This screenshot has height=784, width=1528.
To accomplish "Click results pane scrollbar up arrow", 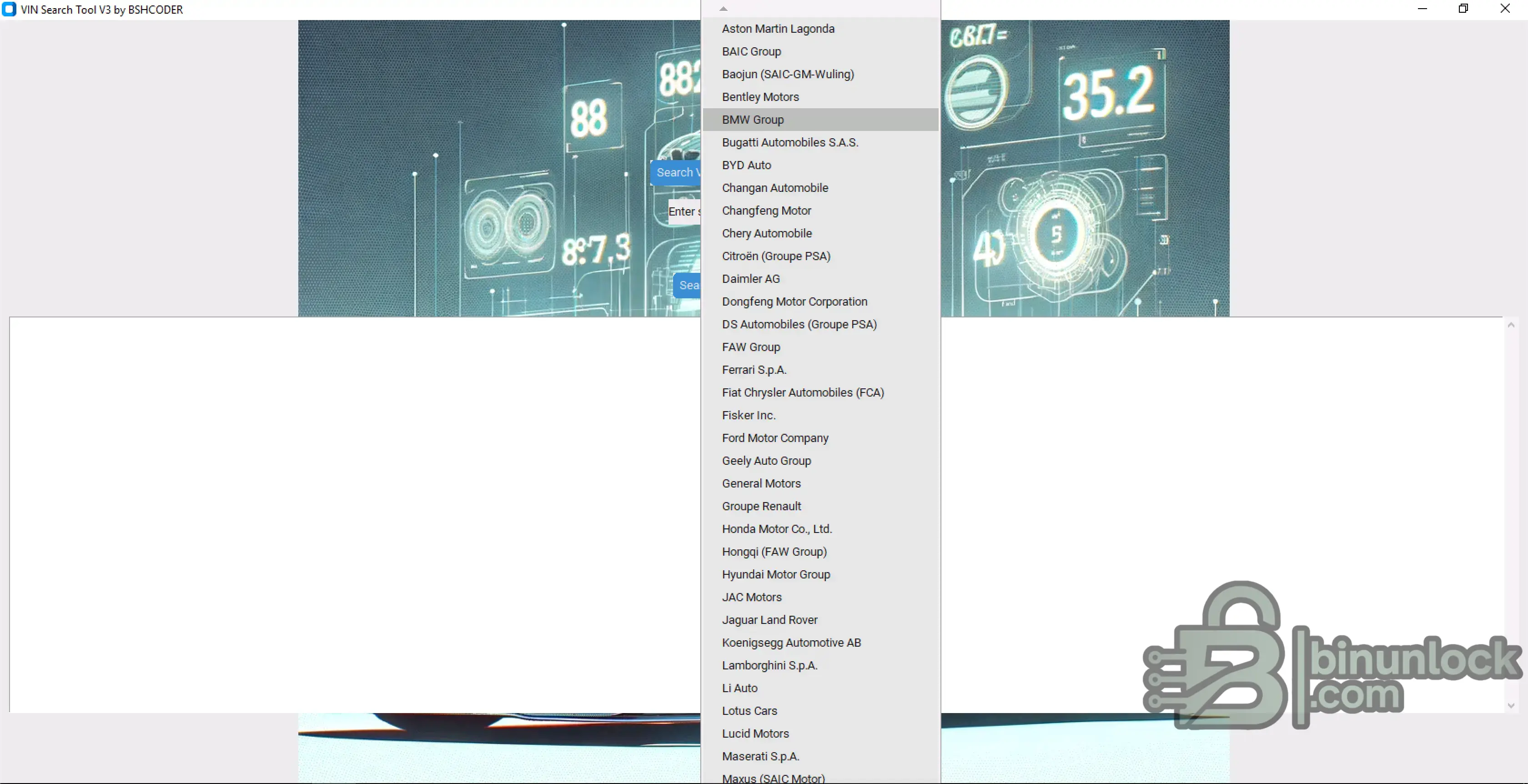I will tap(1511, 325).
